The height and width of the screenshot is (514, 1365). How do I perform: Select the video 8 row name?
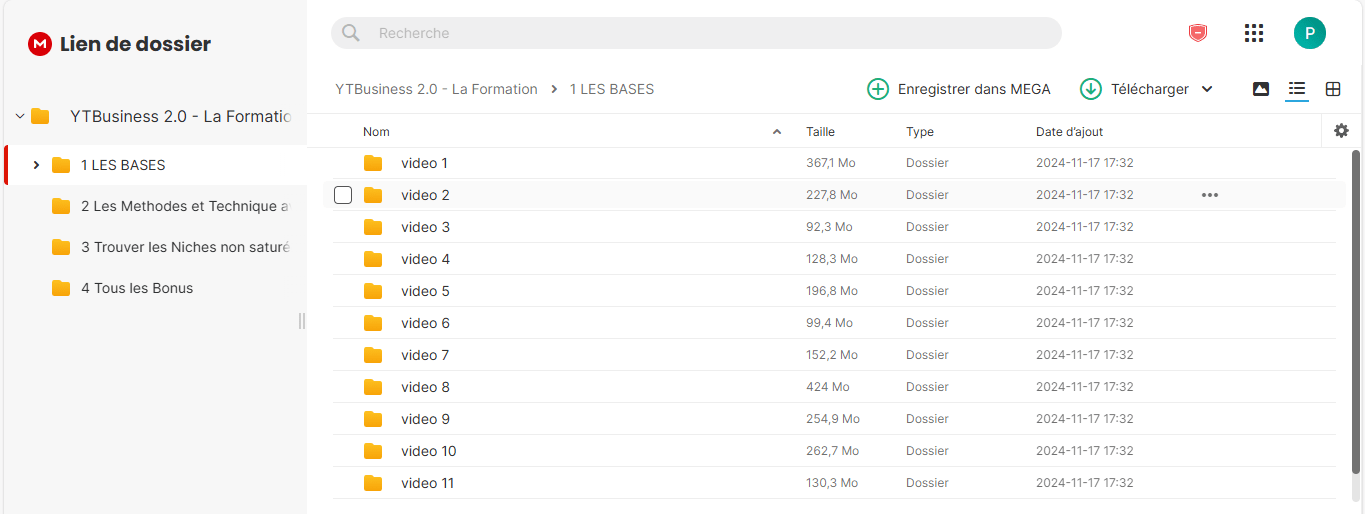tap(425, 387)
